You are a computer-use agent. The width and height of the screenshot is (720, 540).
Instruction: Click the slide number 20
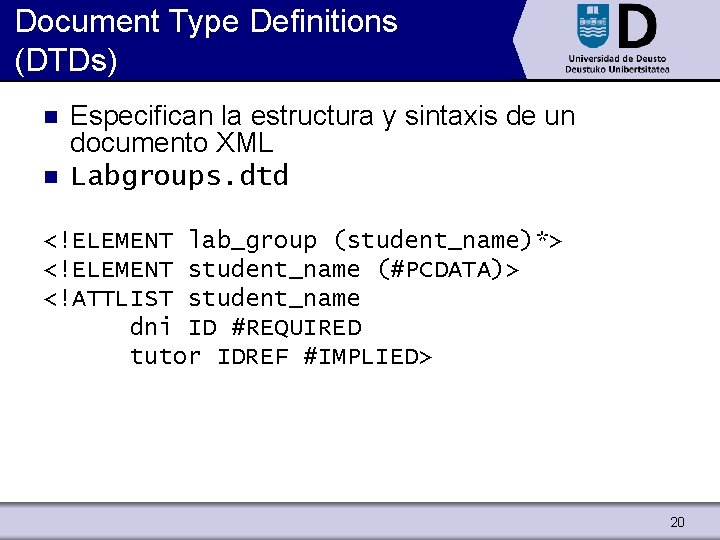[x=677, y=522]
